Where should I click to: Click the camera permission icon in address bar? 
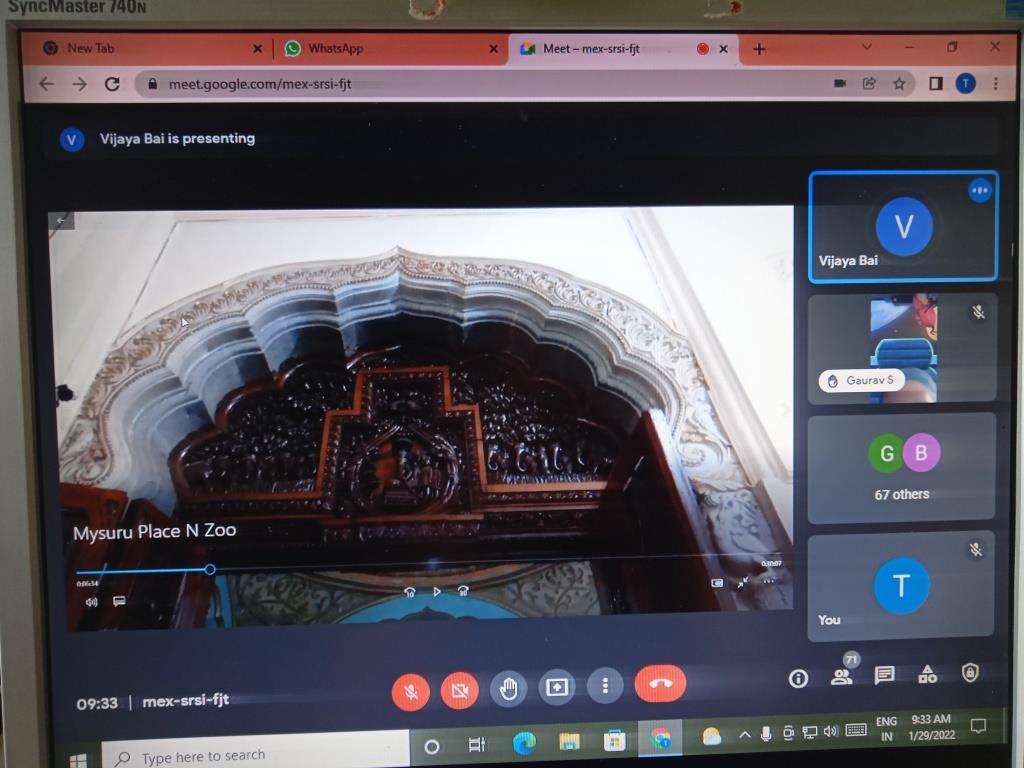[840, 84]
